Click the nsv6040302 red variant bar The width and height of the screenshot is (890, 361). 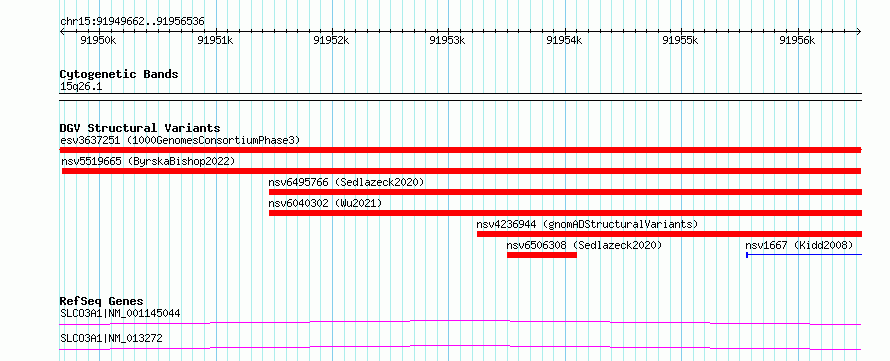(565, 213)
